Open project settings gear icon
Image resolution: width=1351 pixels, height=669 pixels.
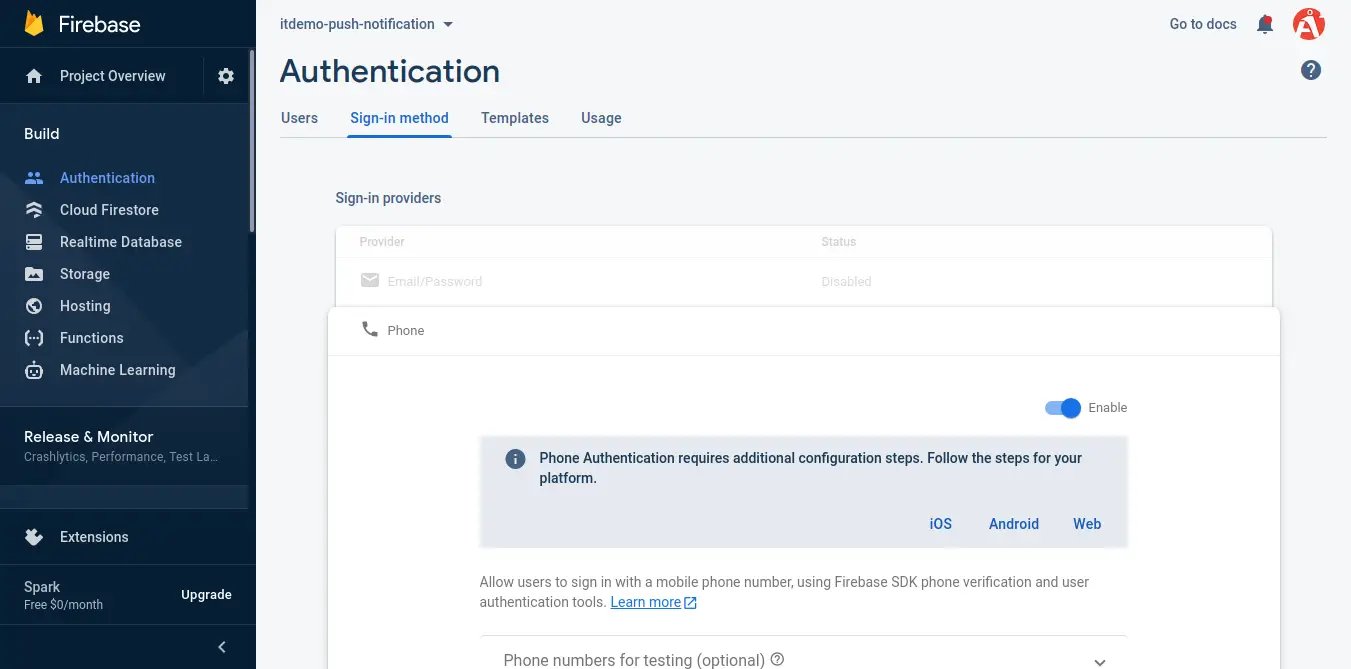click(226, 76)
